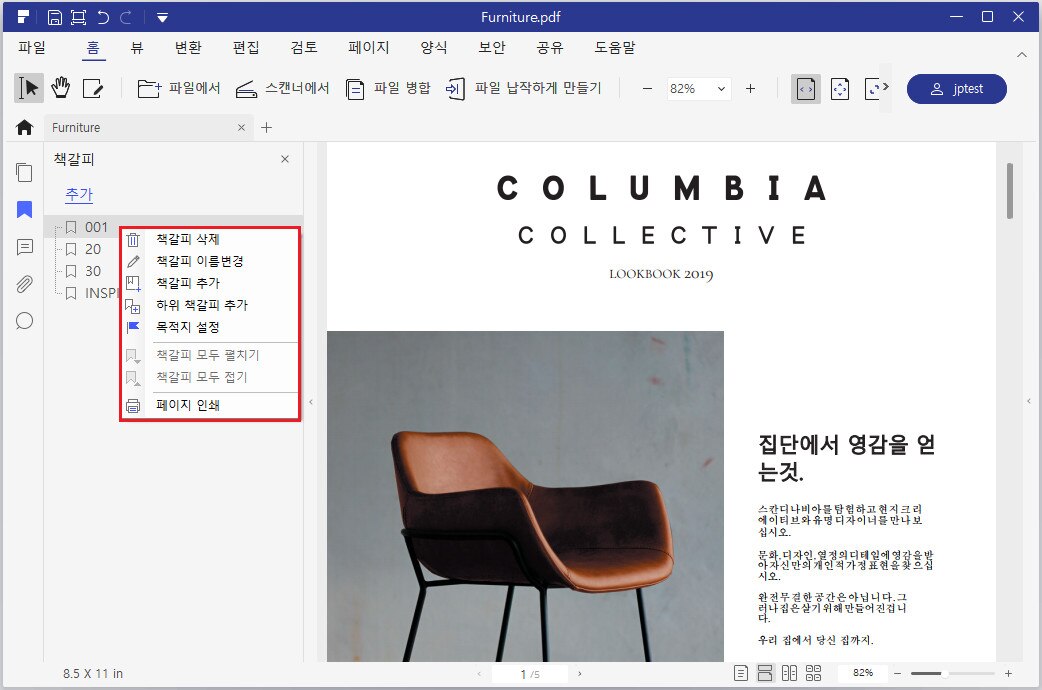
Task: Select the Edit text tool icon
Action: pos(92,88)
